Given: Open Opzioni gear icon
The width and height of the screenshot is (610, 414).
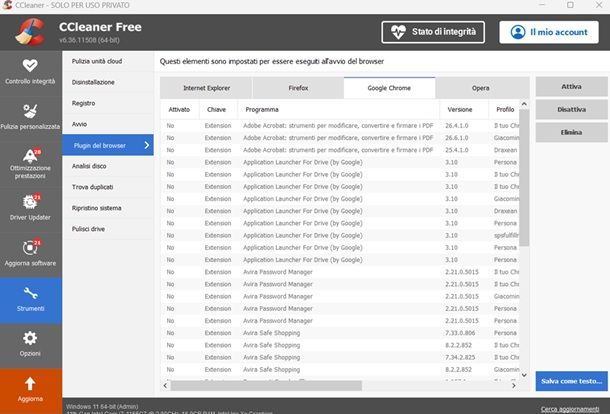Looking at the screenshot, I should point(30,339).
